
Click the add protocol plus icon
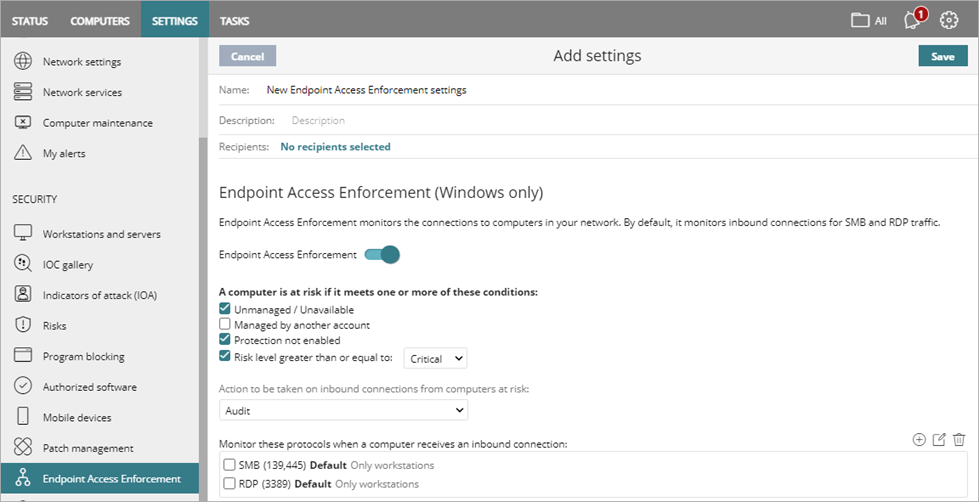[919, 440]
